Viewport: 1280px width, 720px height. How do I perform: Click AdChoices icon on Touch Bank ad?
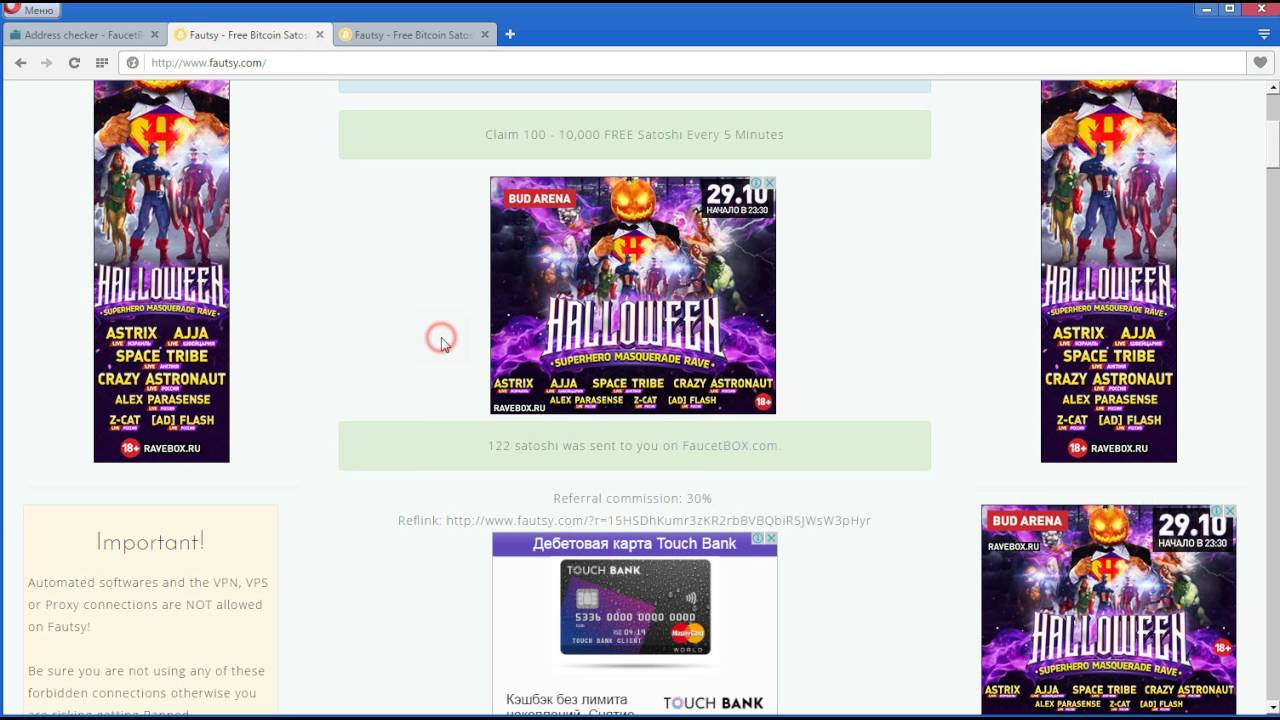(758, 538)
